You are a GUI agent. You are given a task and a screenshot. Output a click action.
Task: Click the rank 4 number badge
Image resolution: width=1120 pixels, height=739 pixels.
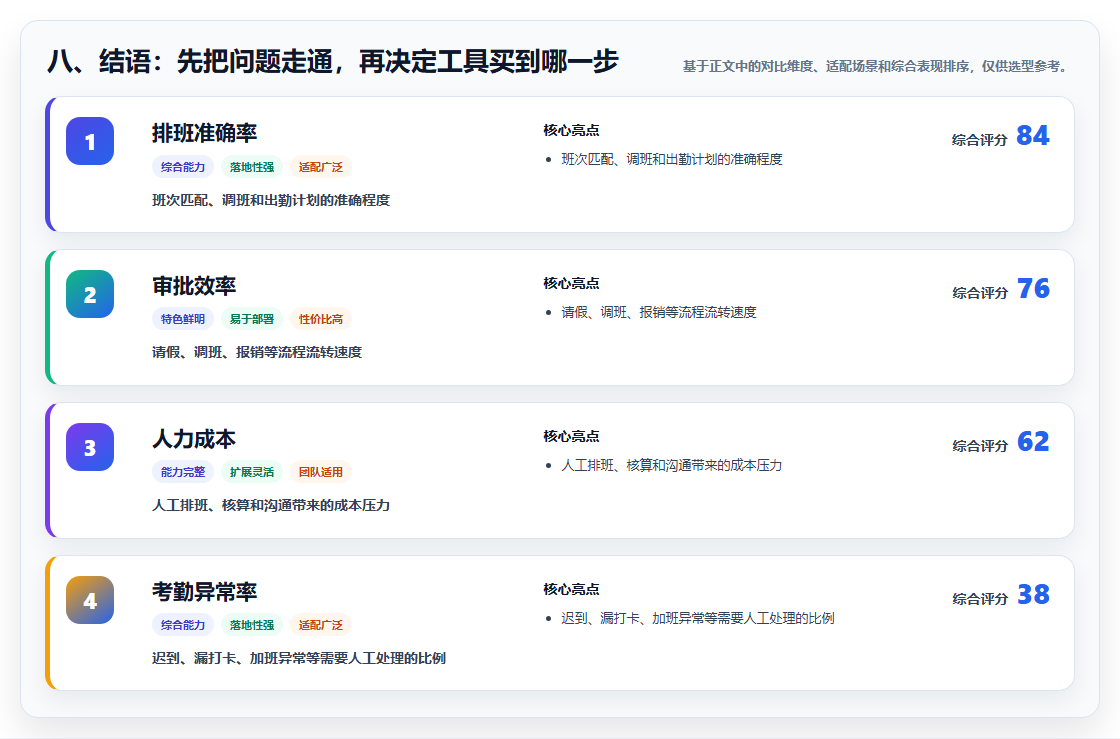[x=90, y=600]
